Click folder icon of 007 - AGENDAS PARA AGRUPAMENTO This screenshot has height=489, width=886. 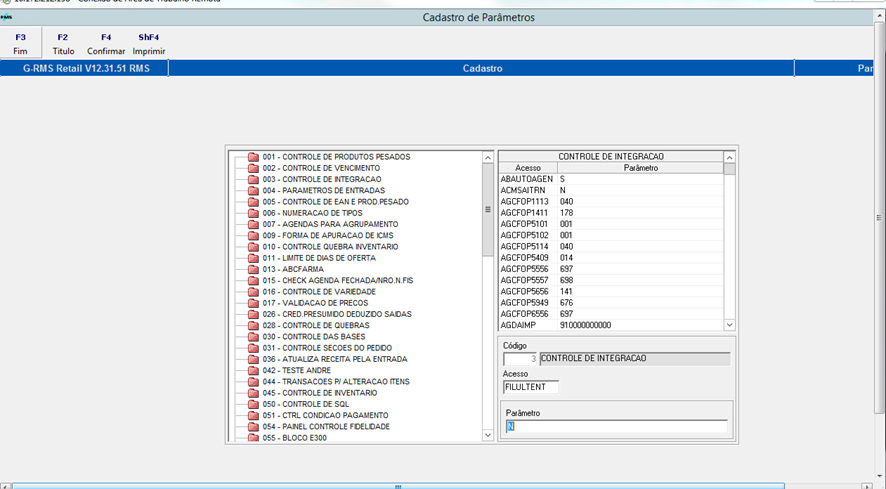point(253,224)
